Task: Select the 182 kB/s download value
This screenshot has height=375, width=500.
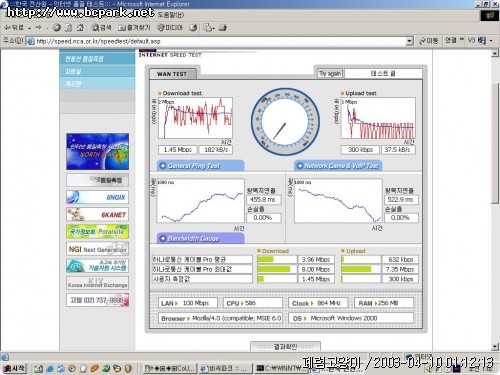Action: click(216, 150)
